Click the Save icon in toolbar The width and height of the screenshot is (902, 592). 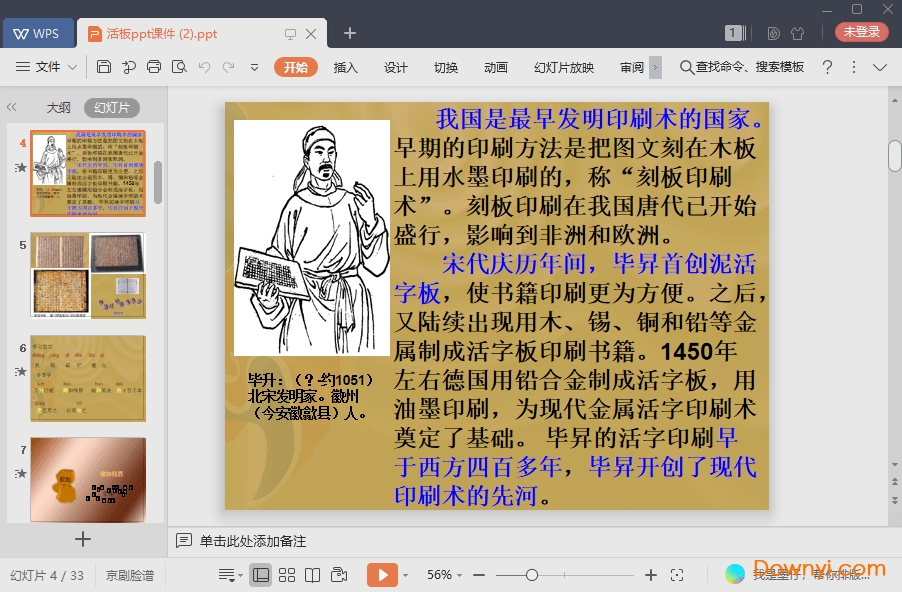pyautogui.click(x=104, y=67)
